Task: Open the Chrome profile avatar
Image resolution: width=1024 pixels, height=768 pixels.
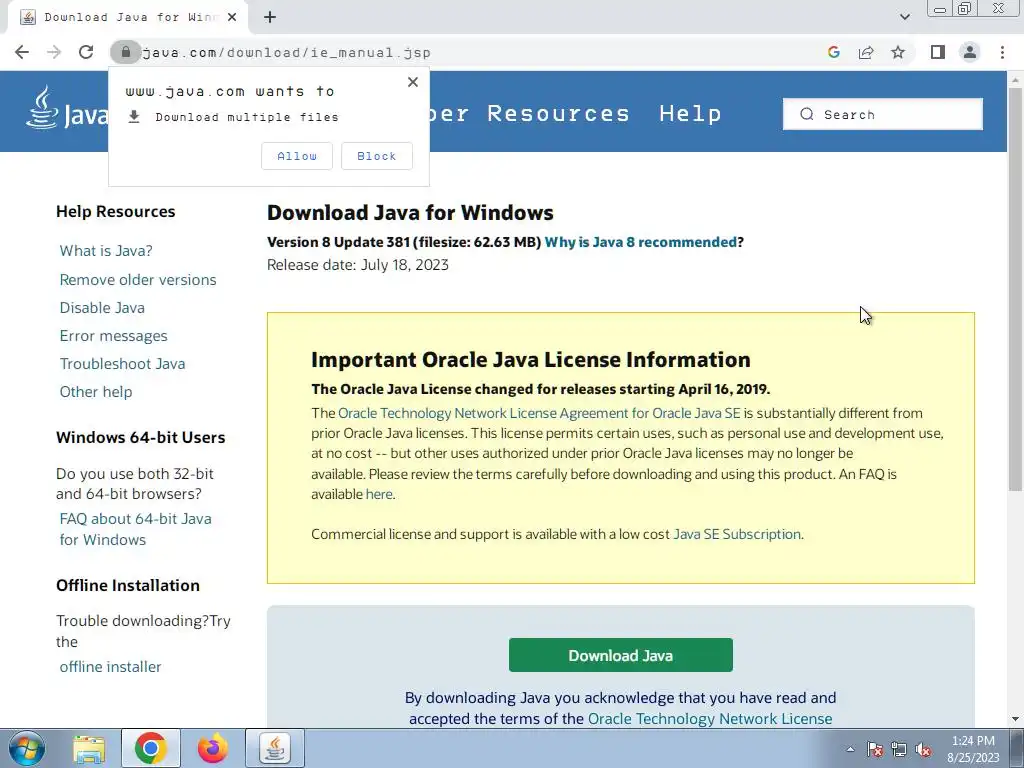Action: click(970, 52)
